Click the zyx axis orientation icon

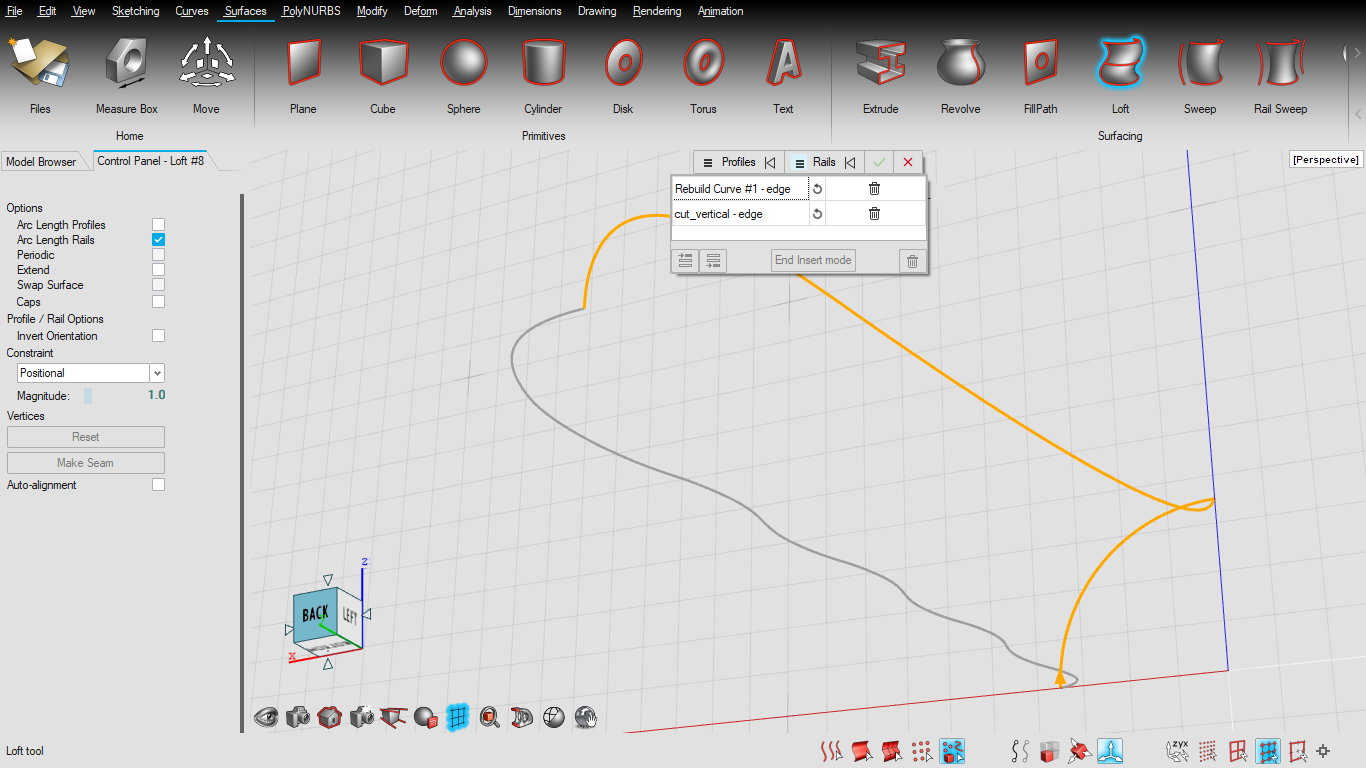(x=1178, y=750)
